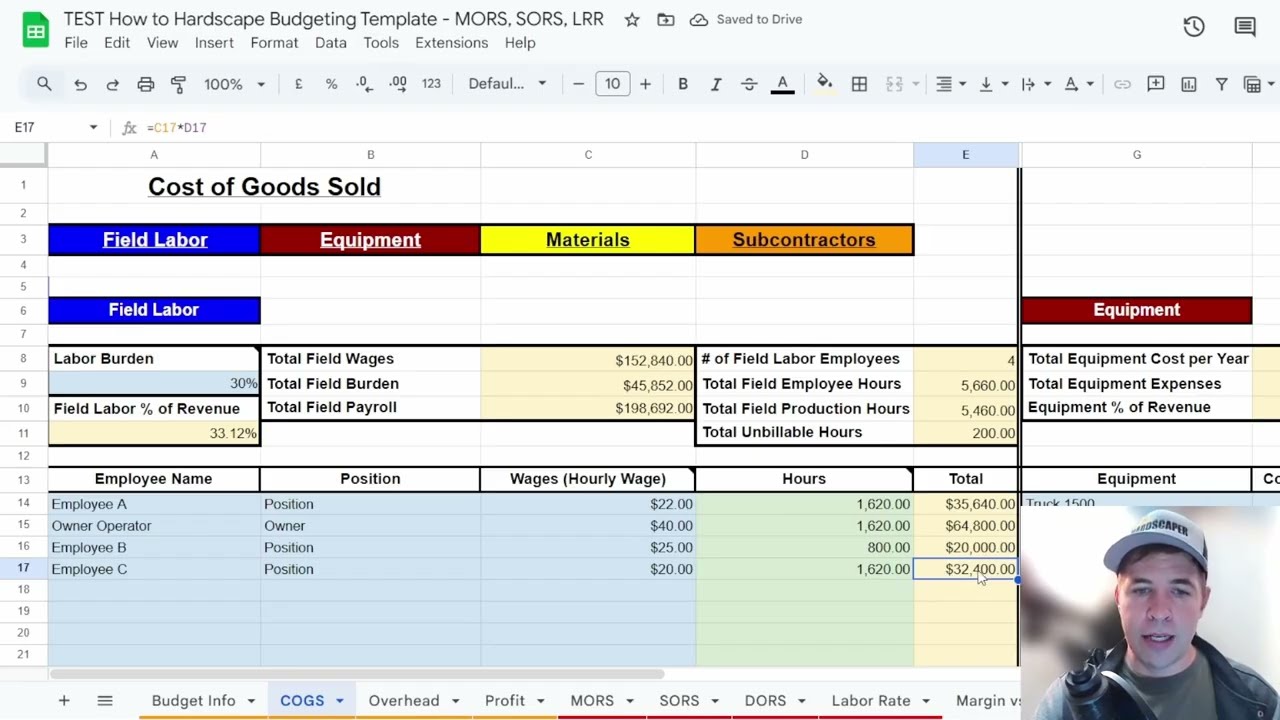This screenshot has width=1280, height=720.
Task: Click the insert comment icon
Action: coord(1156,84)
